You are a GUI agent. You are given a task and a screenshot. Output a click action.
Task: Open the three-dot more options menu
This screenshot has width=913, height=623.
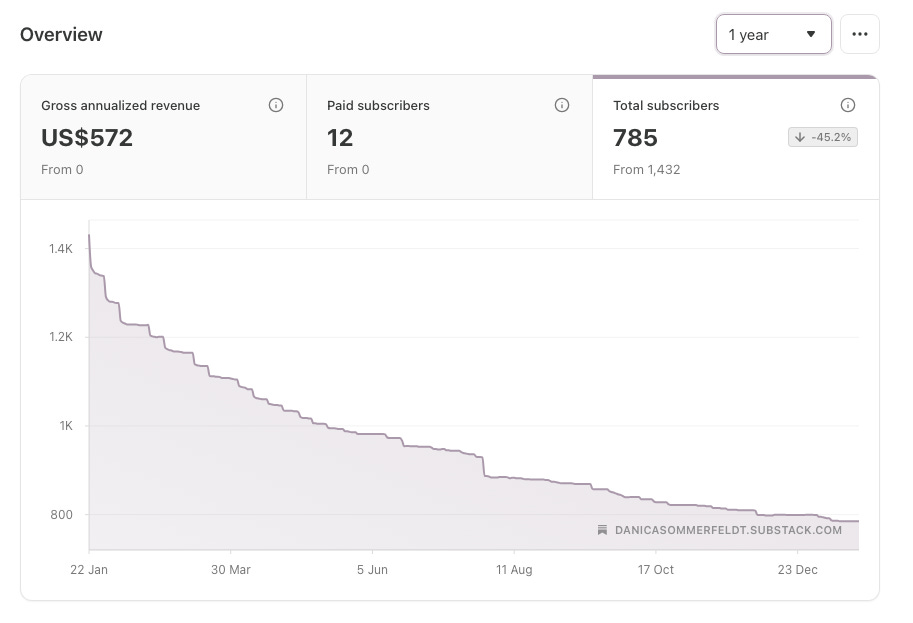pyautogui.click(x=859, y=34)
